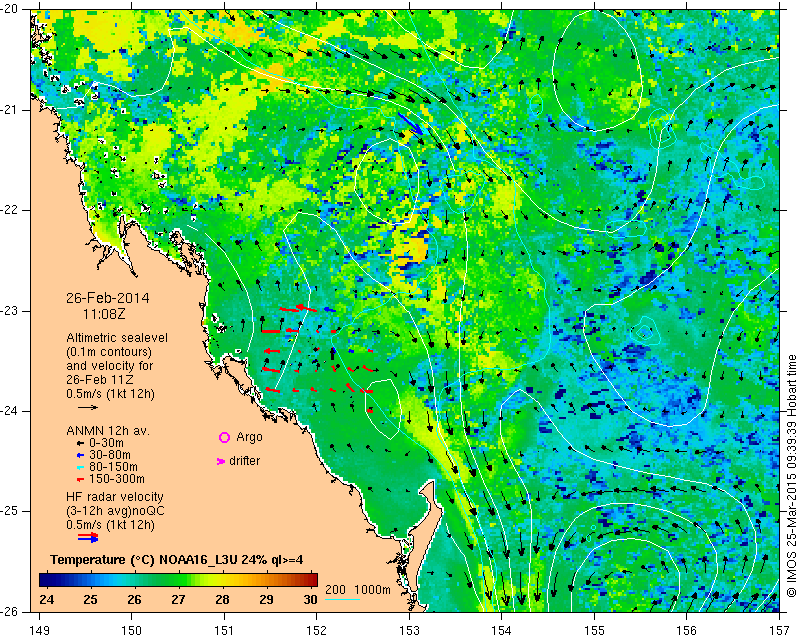Click the 'Altimetric sealevel' label
The width and height of the screenshot is (800, 640).
(x=117, y=338)
